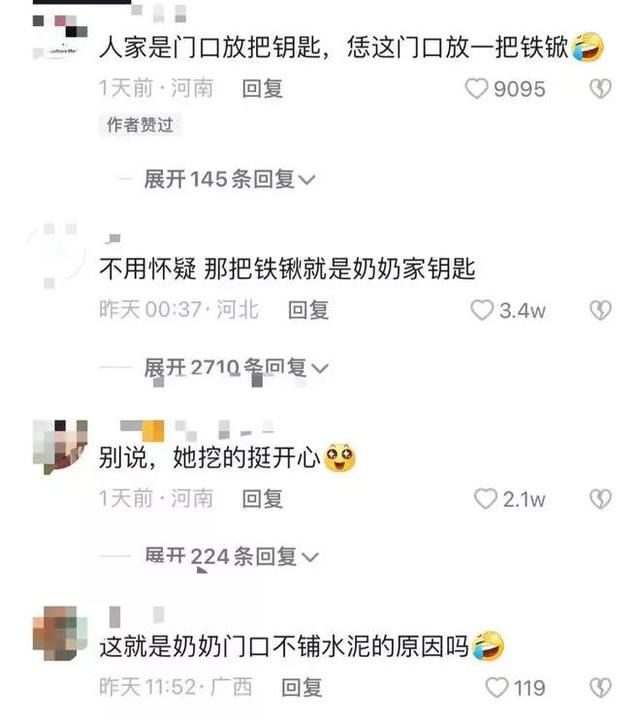This screenshot has height=720, width=640.
Task: Reply to the 1天前·河南 铁锨 comment
Action: pyautogui.click(x=262, y=89)
